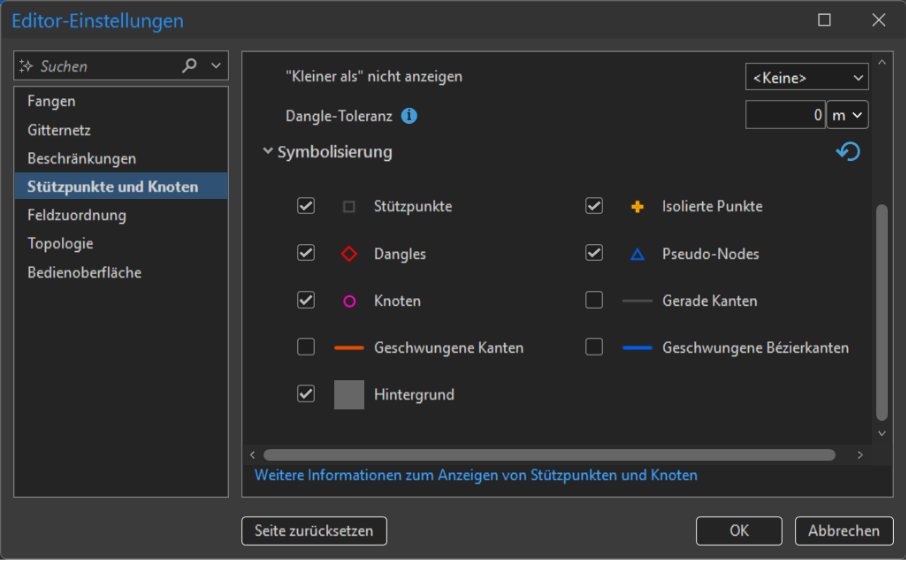Viewport: 906px width, 561px height.
Task: Click the Dangle-Toleranz value field
Action: 785,115
